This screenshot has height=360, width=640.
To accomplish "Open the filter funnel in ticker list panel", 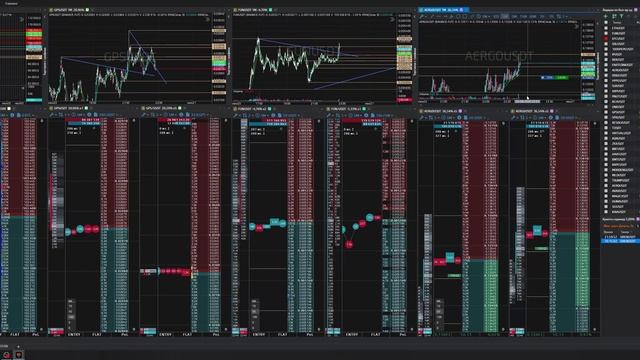I will (x=622, y=16).
